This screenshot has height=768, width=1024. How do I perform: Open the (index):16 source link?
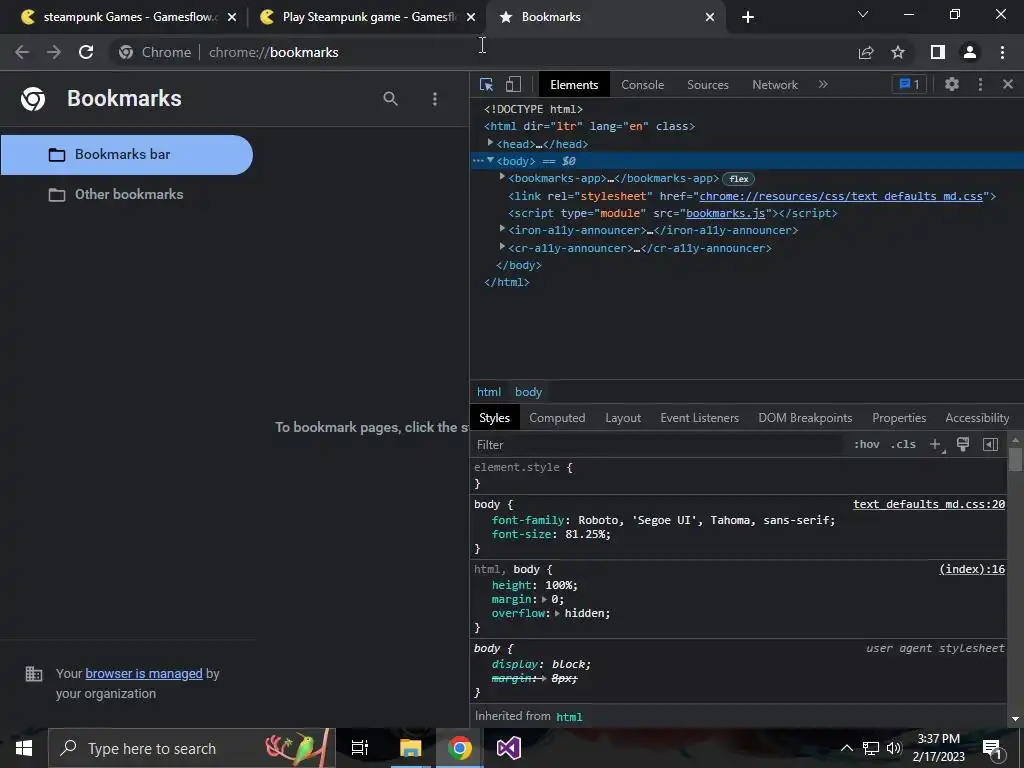click(x=972, y=569)
